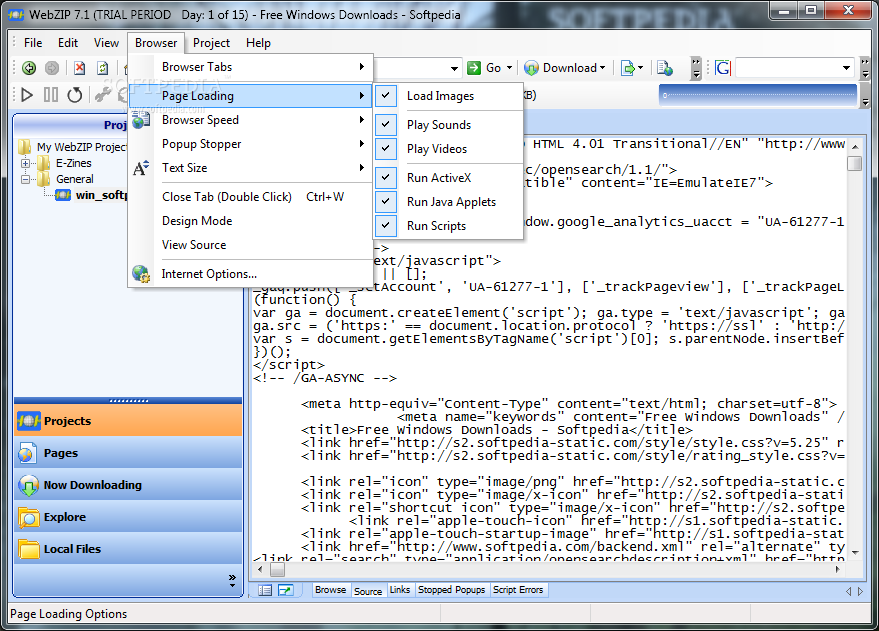Viewport: 879px width, 631px height.
Task: Start download with the Play icon
Action: tap(26, 95)
